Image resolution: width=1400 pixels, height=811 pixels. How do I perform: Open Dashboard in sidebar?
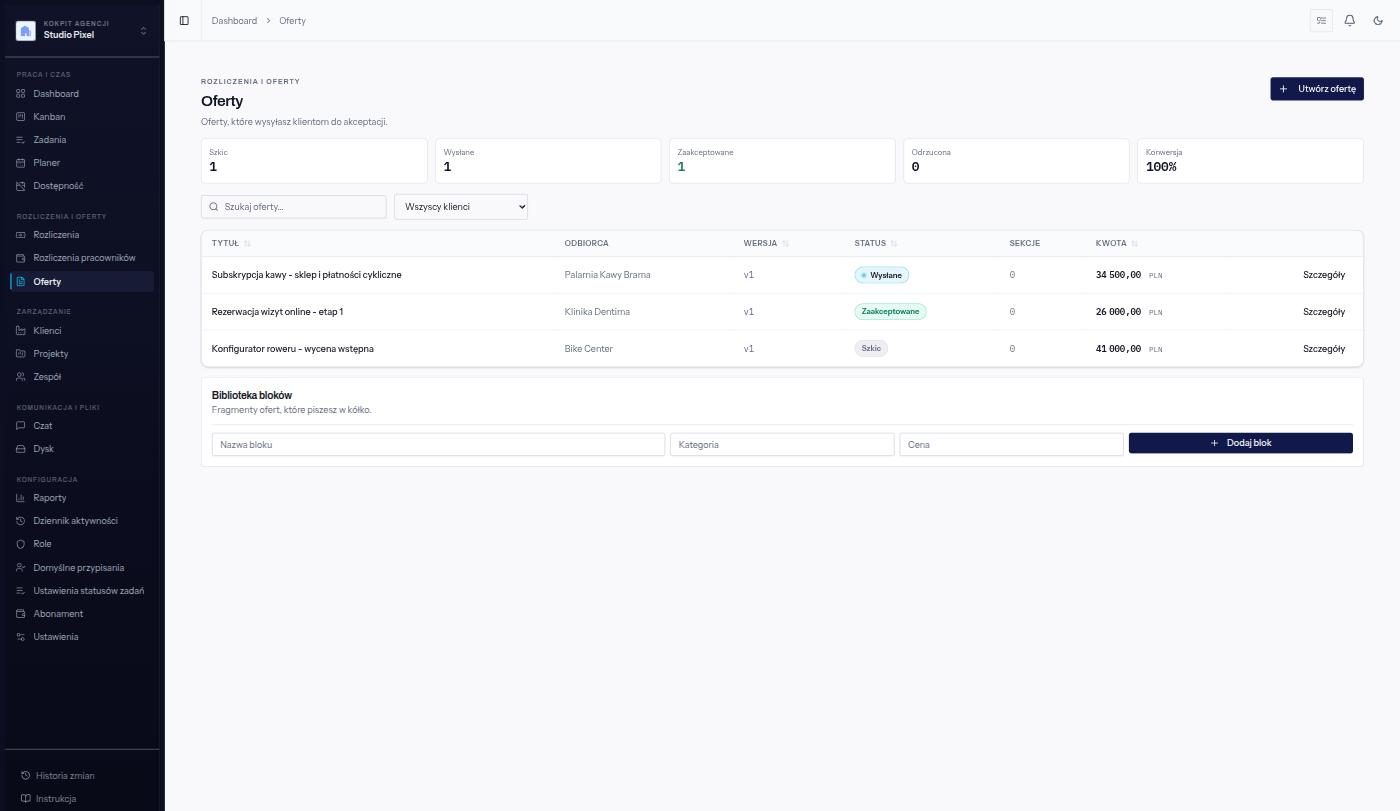82,94
